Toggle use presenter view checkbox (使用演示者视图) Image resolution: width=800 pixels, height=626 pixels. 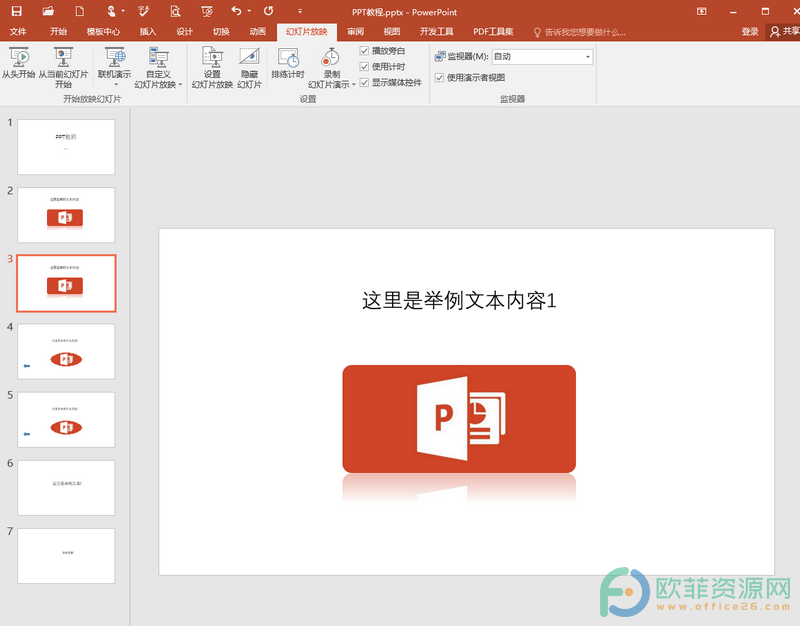(x=439, y=78)
